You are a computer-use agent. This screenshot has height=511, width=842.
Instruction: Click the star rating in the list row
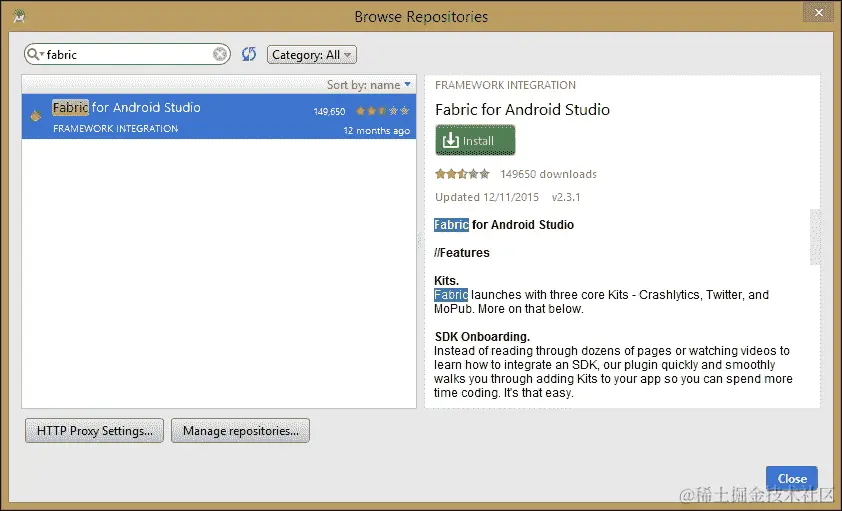point(382,111)
